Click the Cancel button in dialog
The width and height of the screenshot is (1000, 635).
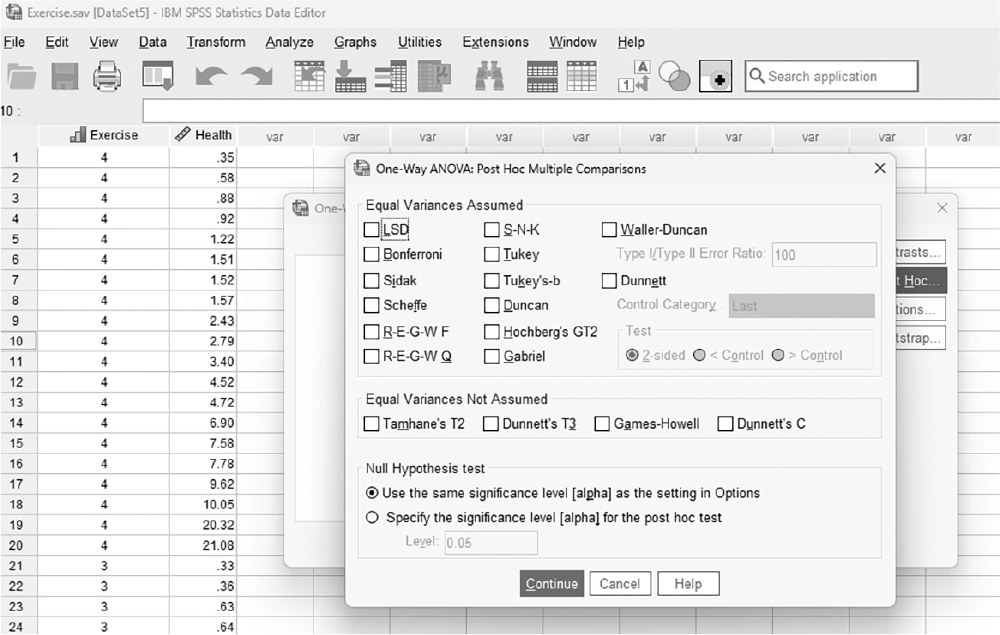[619, 584]
